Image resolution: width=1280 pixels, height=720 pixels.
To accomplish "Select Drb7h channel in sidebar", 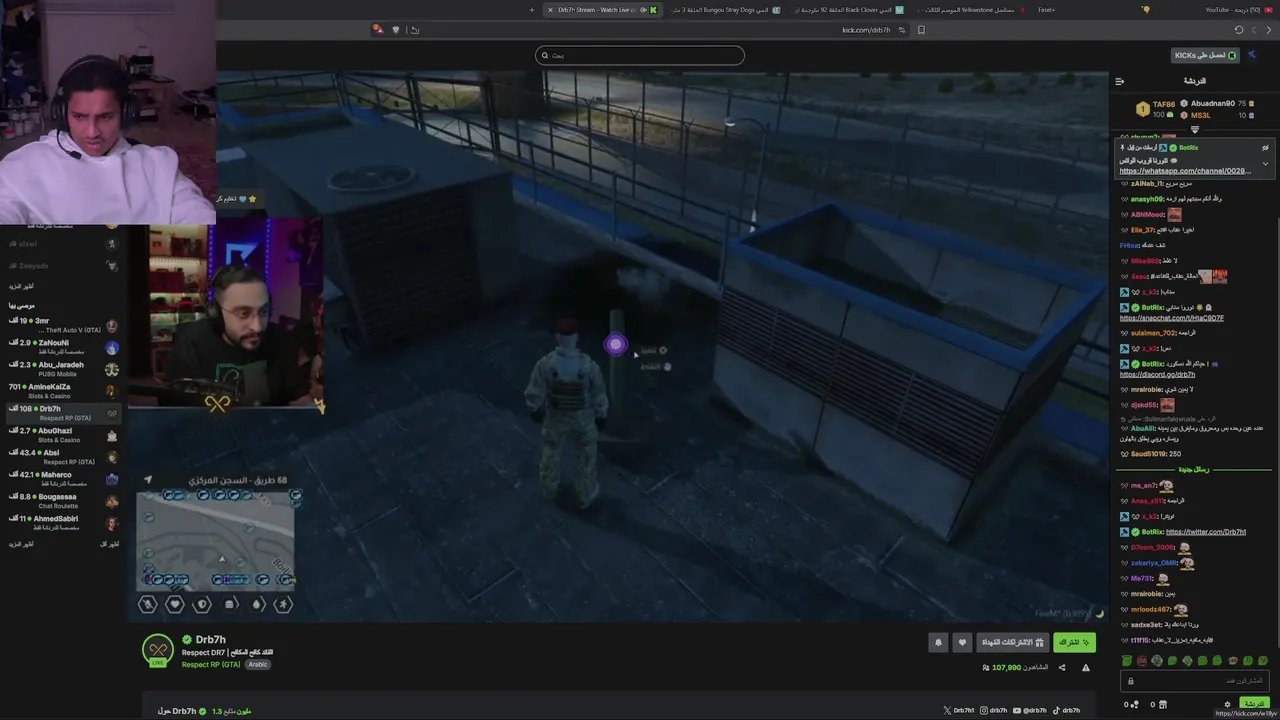I will coord(63,413).
